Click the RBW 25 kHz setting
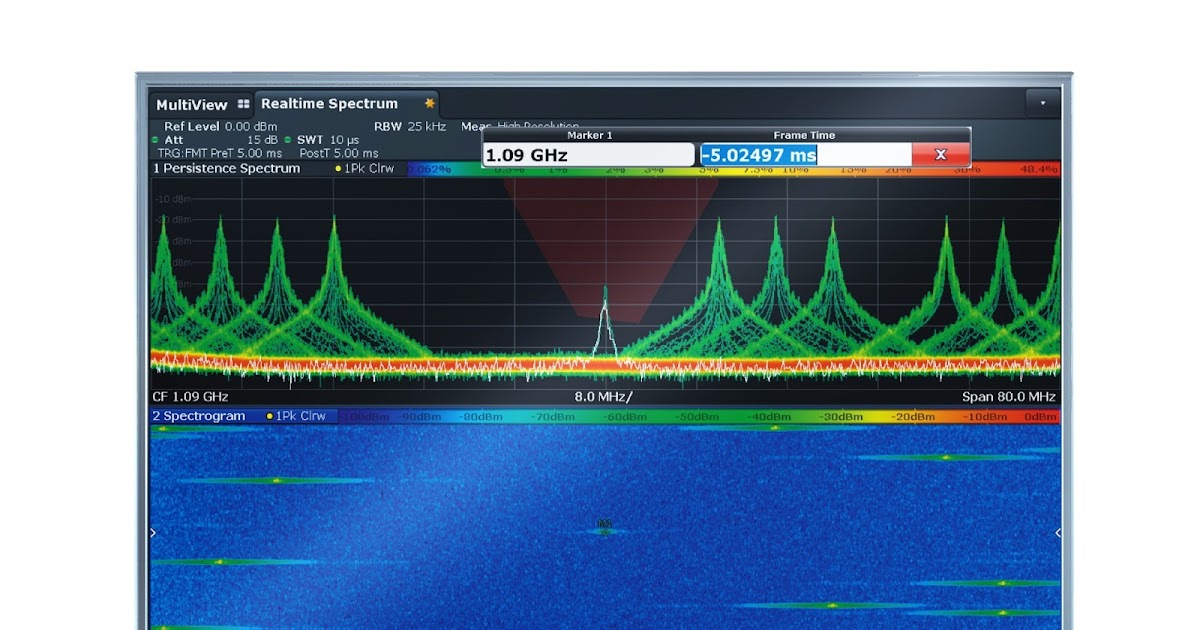 410,127
